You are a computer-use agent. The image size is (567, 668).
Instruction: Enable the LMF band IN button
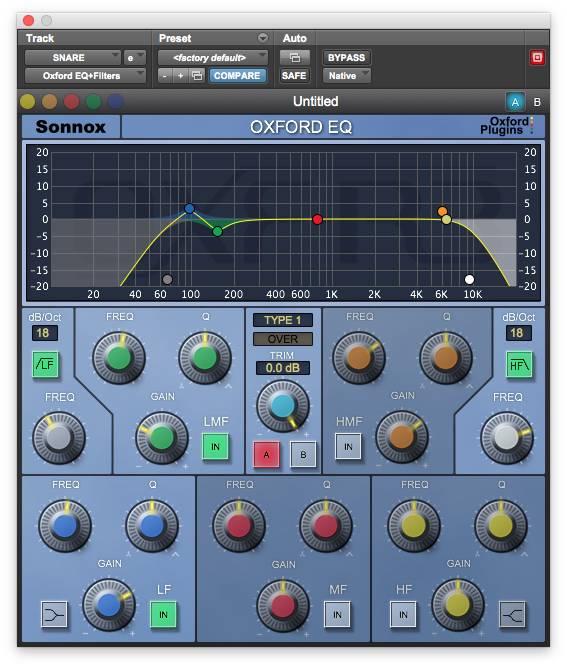pyautogui.click(x=215, y=446)
